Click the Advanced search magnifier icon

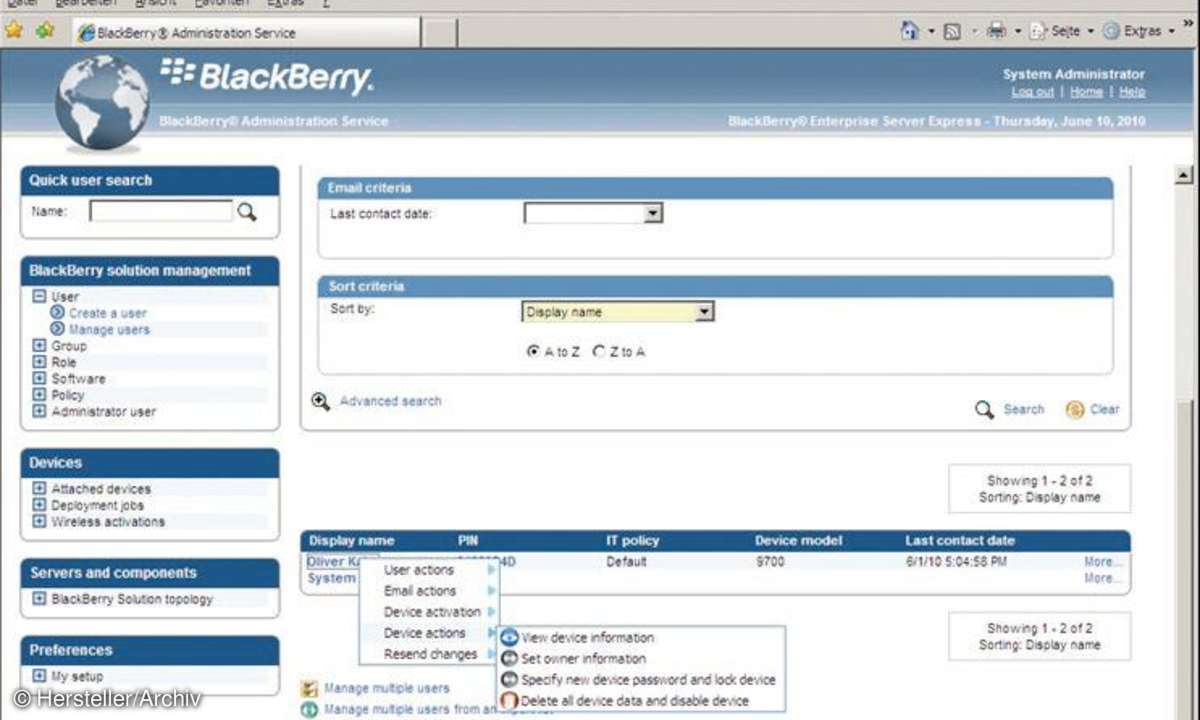[320, 401]
